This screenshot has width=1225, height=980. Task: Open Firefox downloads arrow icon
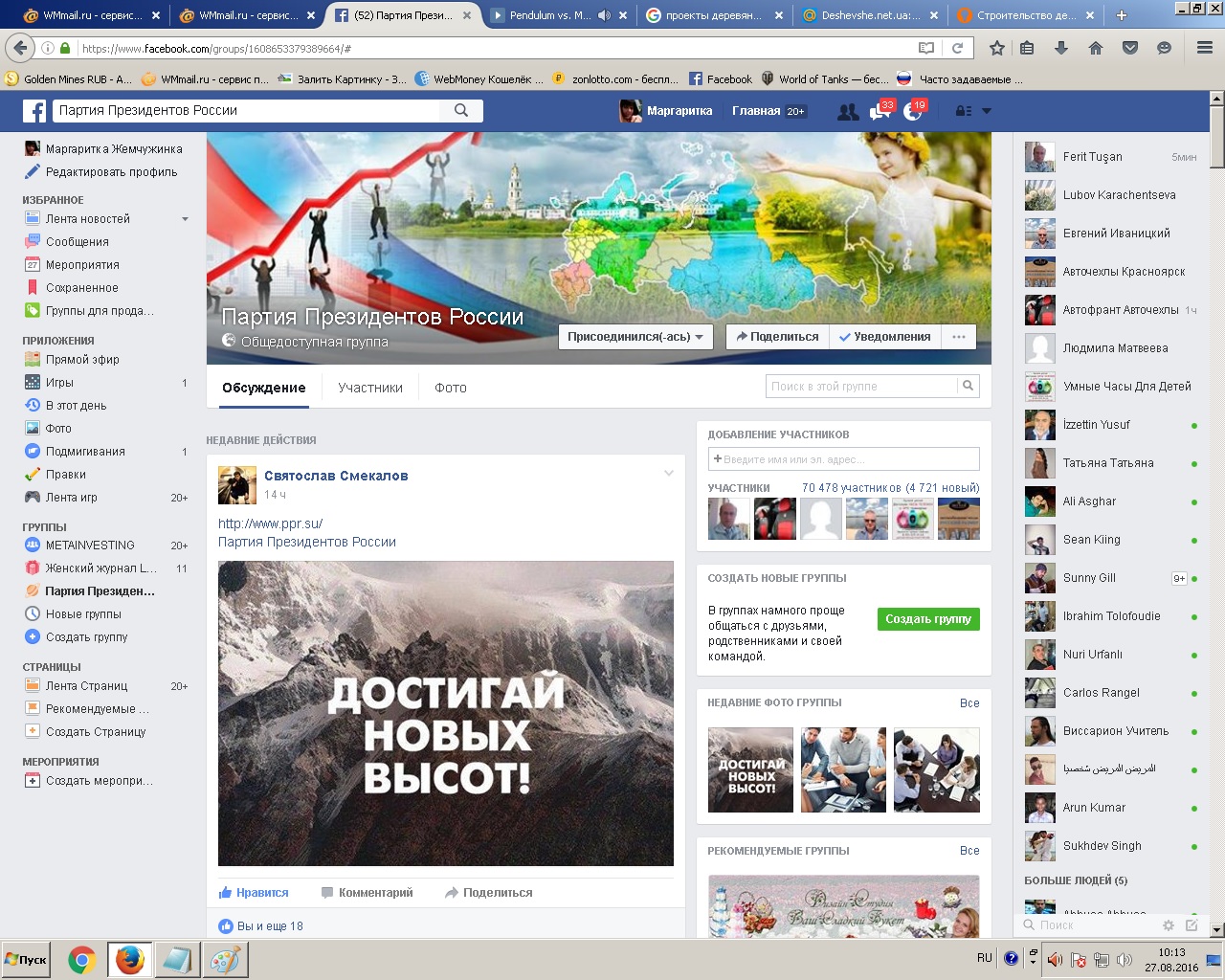point(1060,48)
